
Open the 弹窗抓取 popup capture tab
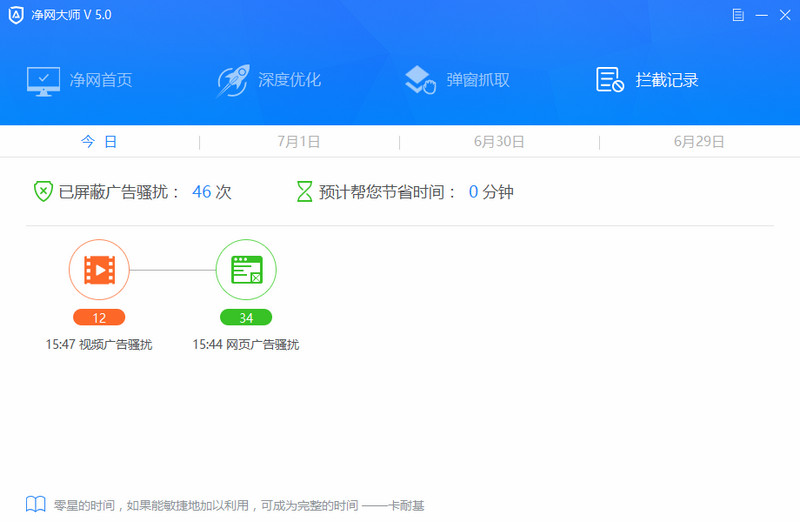click(457, 80)
